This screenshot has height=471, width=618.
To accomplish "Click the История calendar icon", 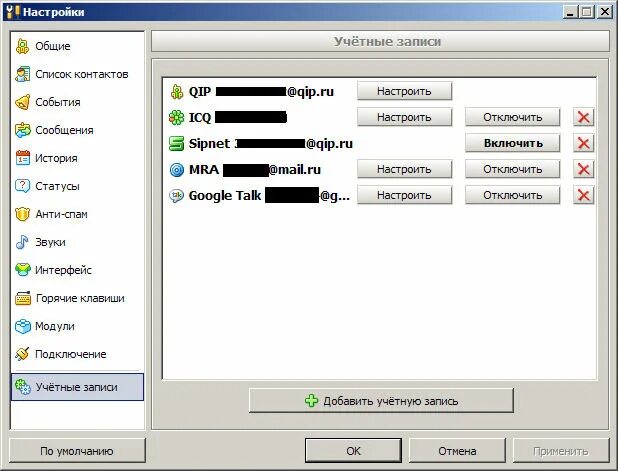I will coord(22,158).
